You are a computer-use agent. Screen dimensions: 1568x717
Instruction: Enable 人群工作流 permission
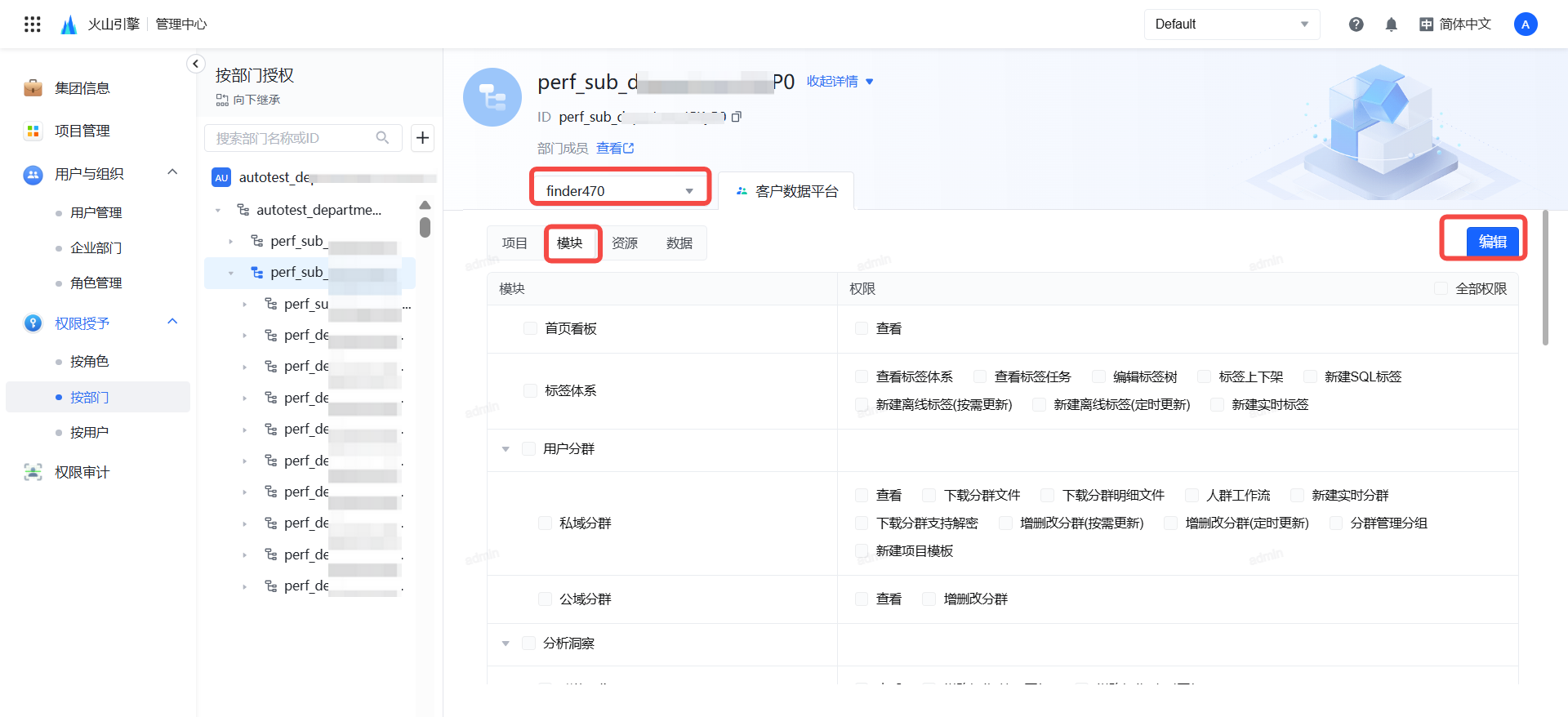(1192, 495)
